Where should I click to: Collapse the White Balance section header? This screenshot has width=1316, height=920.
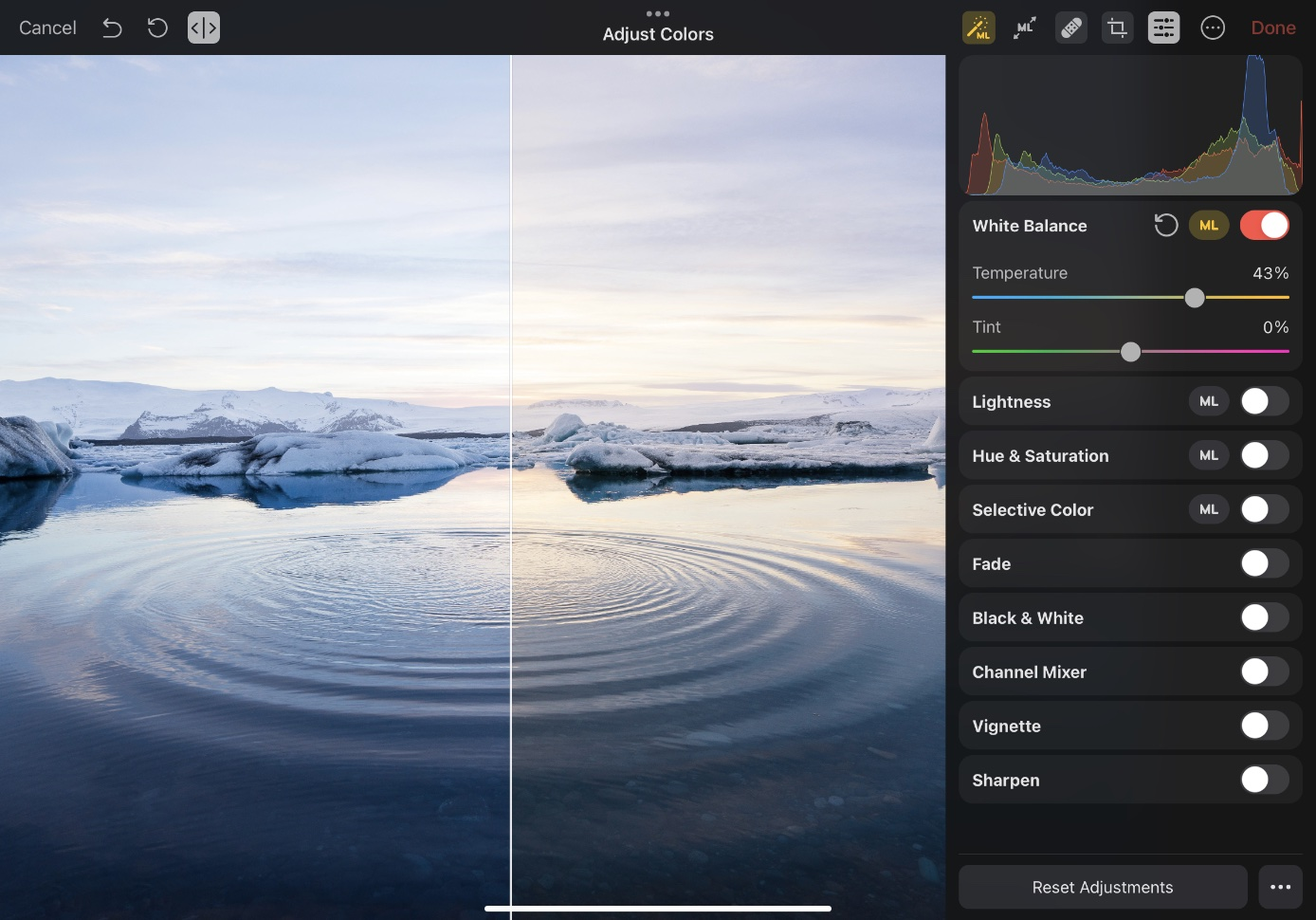[1029, 225]
